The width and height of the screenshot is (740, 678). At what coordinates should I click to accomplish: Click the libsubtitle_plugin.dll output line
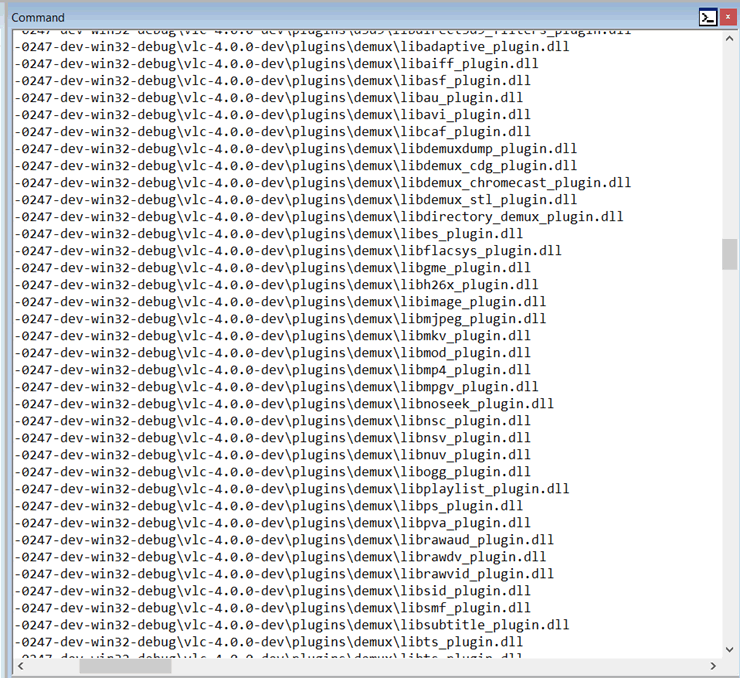click(x=292, y=625)
